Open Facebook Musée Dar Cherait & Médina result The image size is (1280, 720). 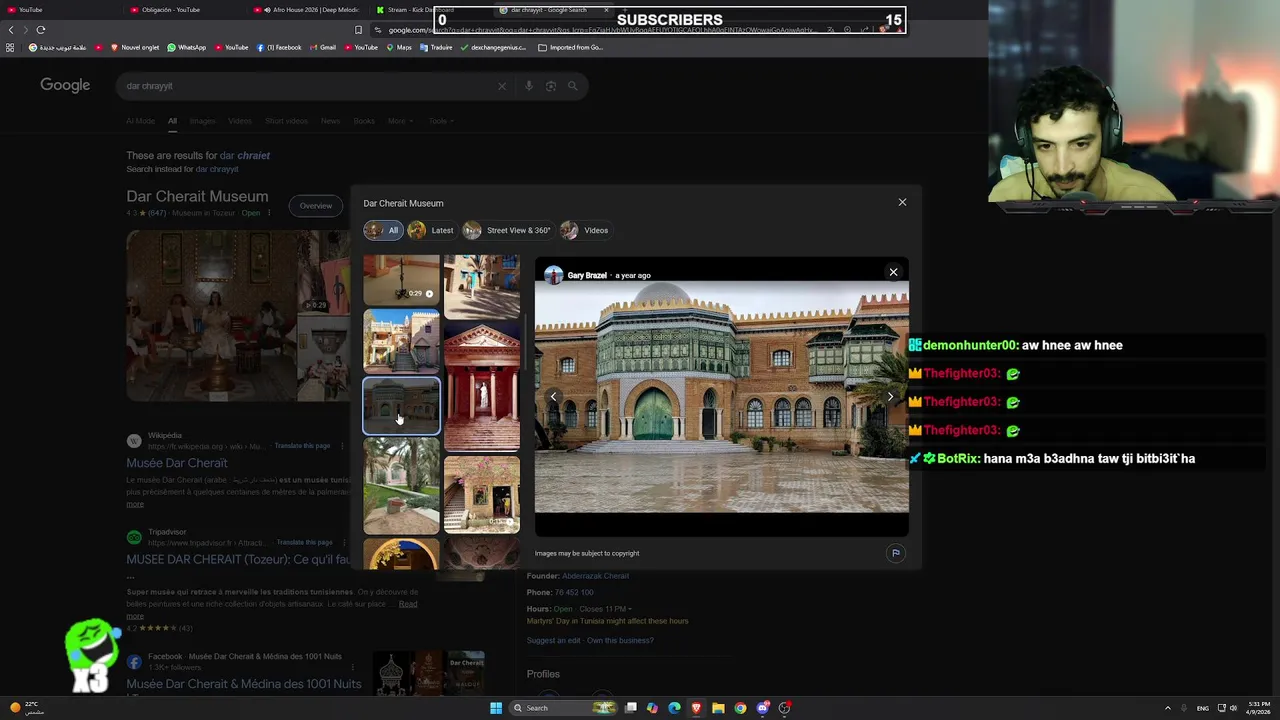[244, 684]
